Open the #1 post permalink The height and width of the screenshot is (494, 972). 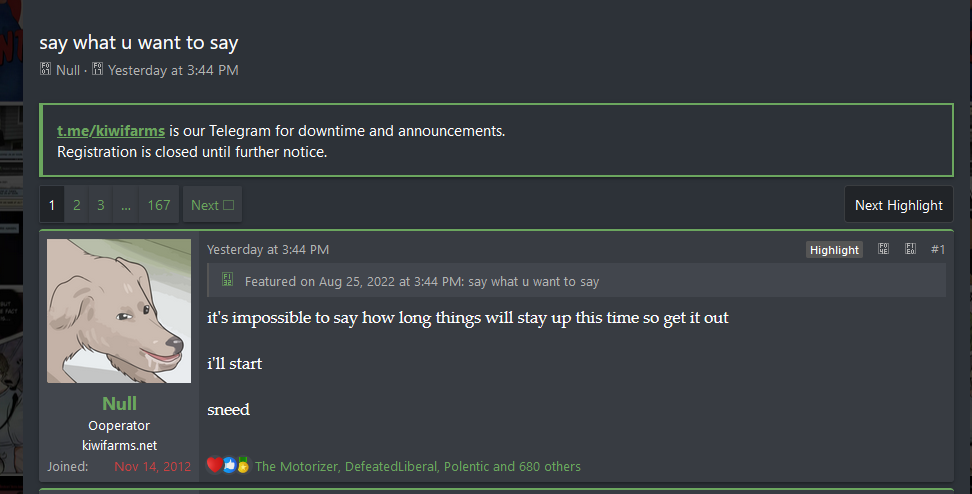pos(937,249)
